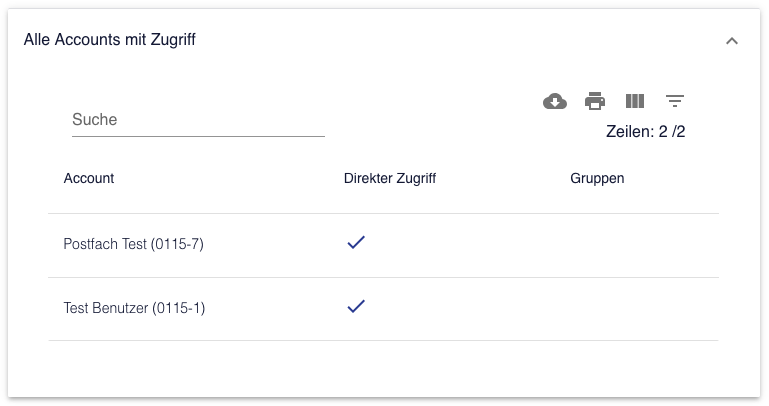The height and width of the screenshot is (406, 769).
Task: Collapse the Alle Accounts mit Zugriff panel
Action: [x=732, y=41]
